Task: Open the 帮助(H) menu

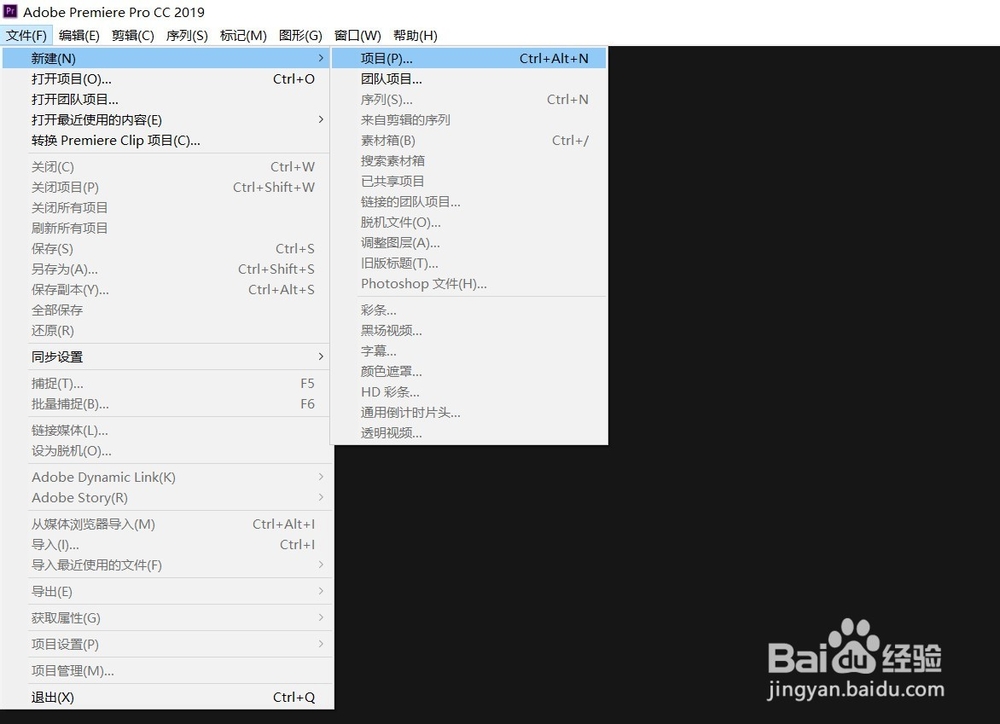Action: pos(415,36)
